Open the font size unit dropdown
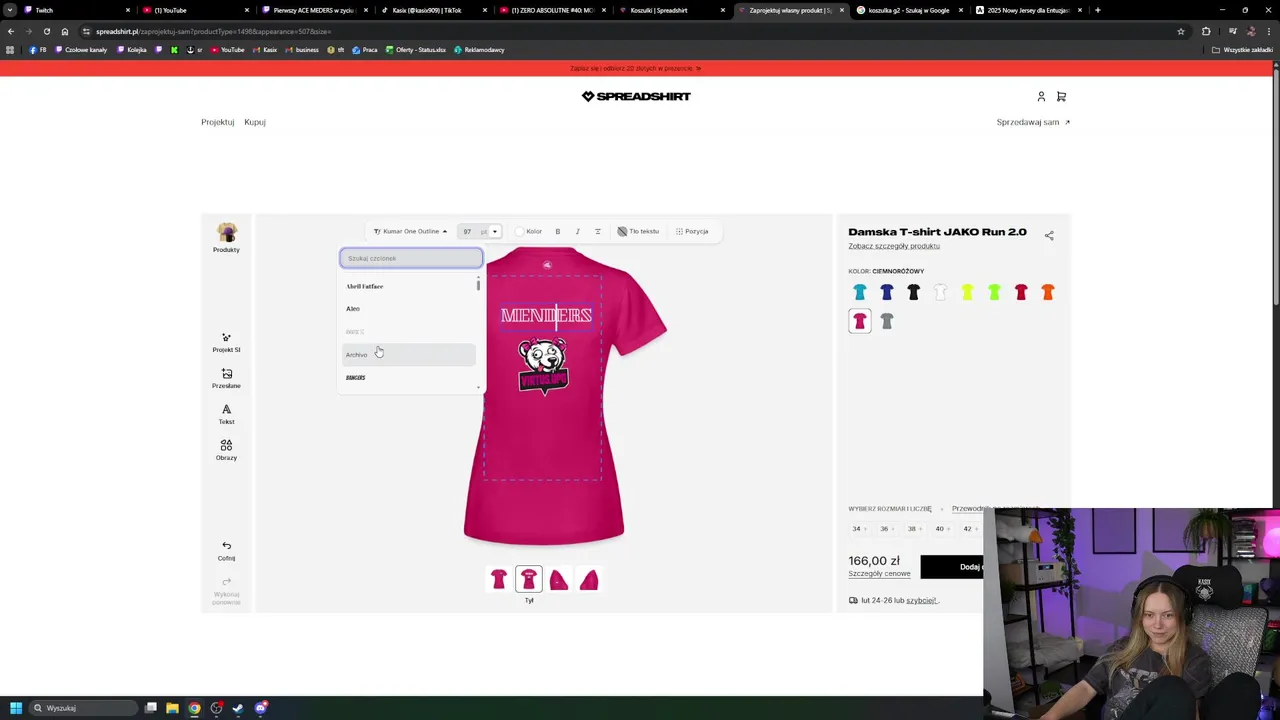Image resolution: width=1280 pixels, height=720 pixels. point(494,231)
